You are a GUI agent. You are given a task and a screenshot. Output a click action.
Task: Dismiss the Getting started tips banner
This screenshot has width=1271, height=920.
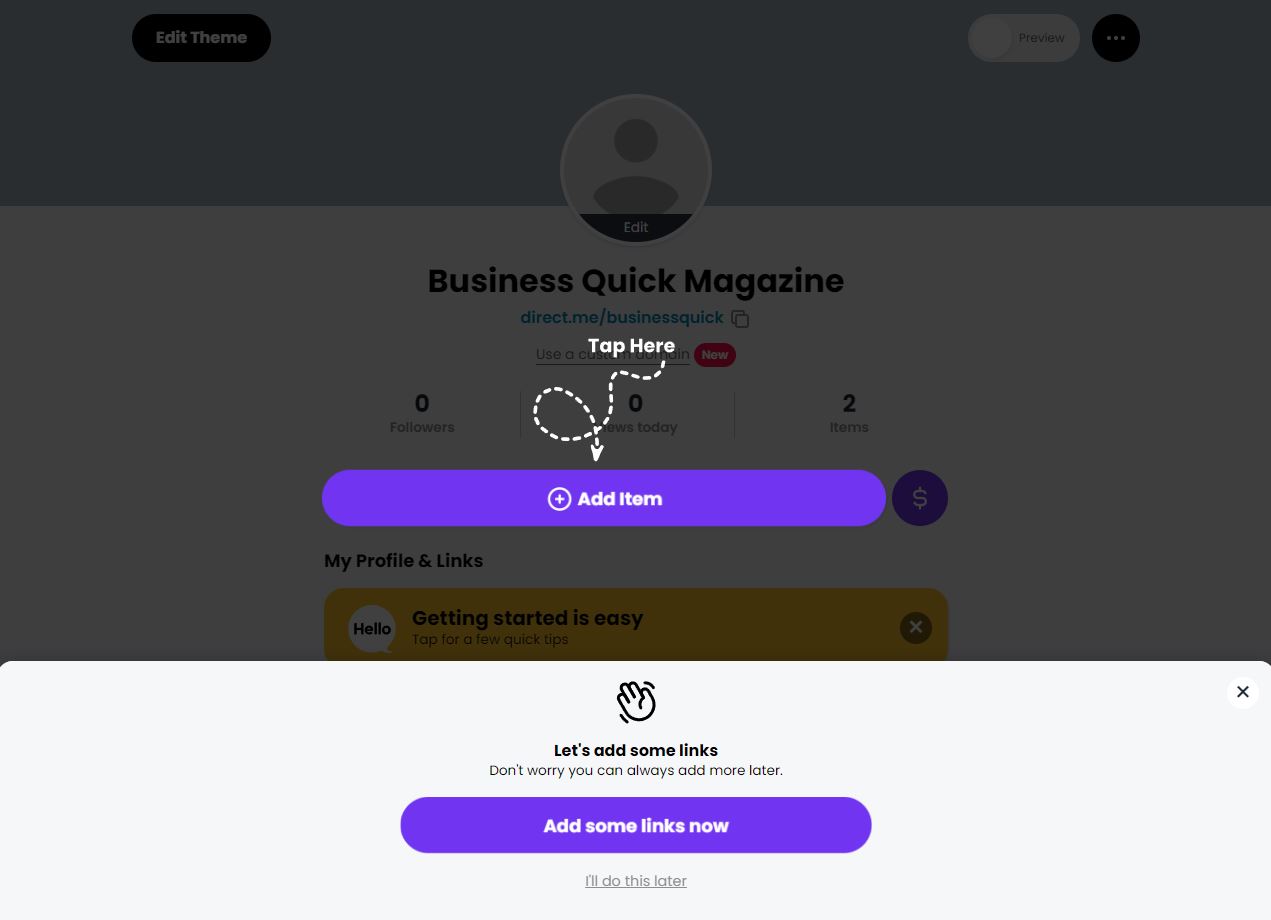click(x=915, y=628)
